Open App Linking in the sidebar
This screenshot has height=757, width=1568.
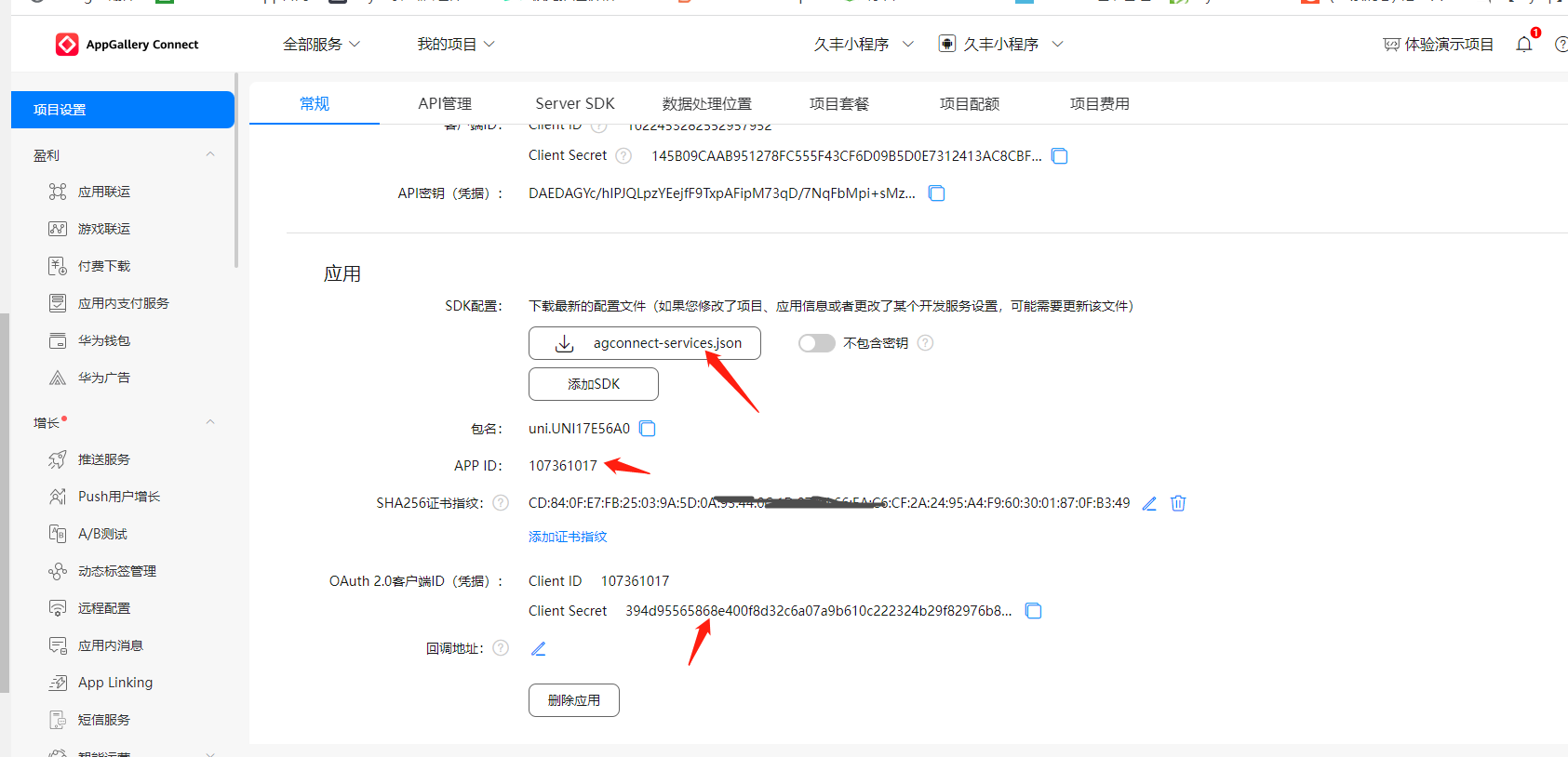click(115, 683)
